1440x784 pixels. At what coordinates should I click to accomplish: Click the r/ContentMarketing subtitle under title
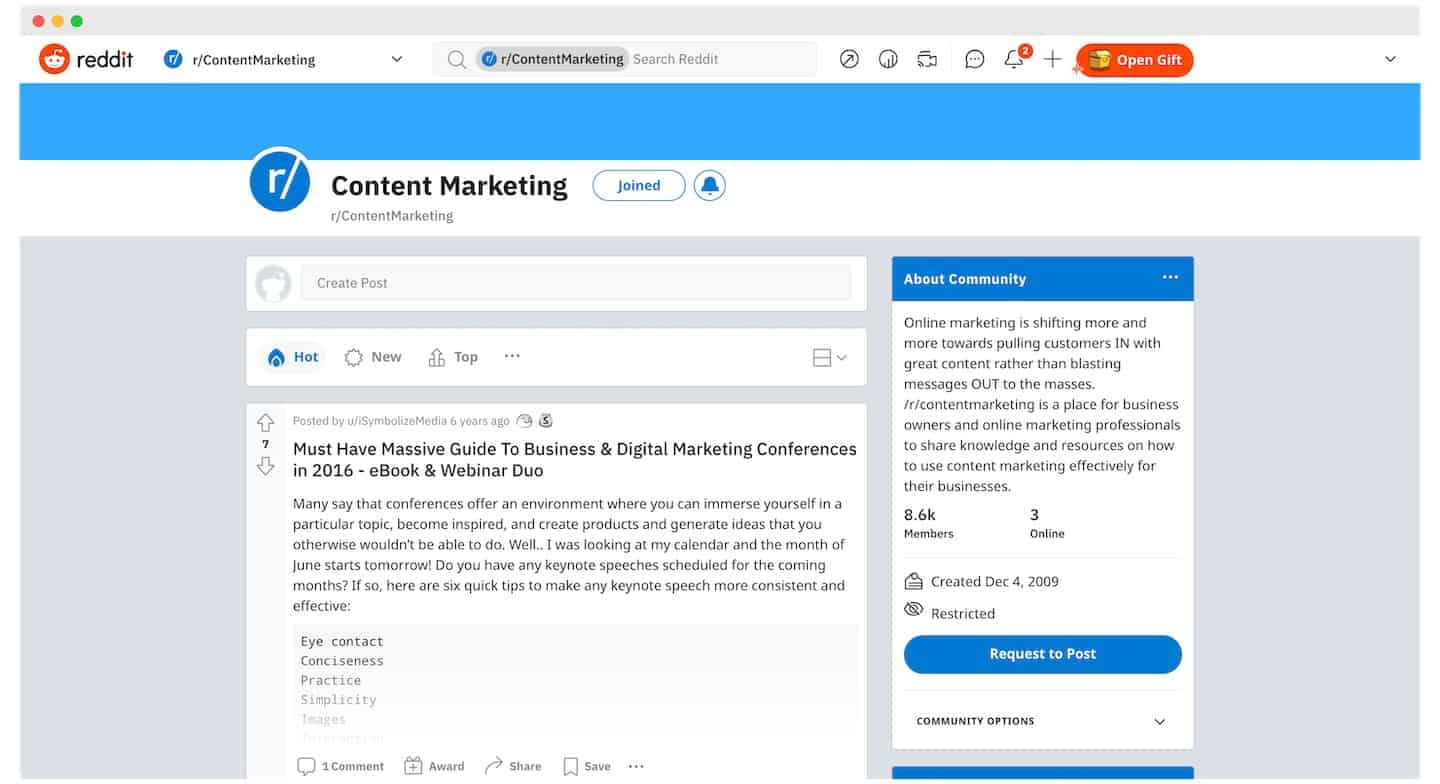392,216
